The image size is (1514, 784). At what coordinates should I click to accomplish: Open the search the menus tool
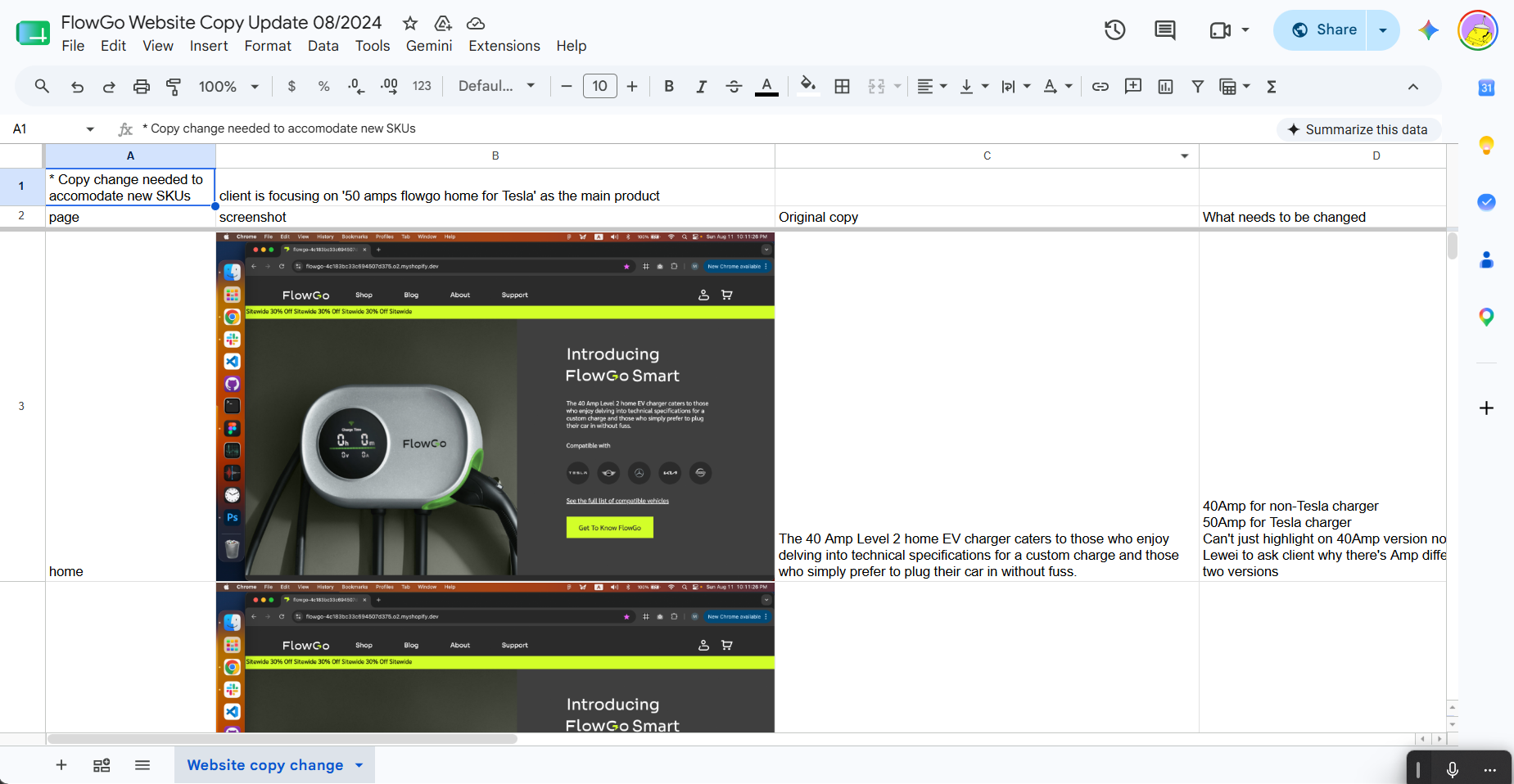pos(42,86)
